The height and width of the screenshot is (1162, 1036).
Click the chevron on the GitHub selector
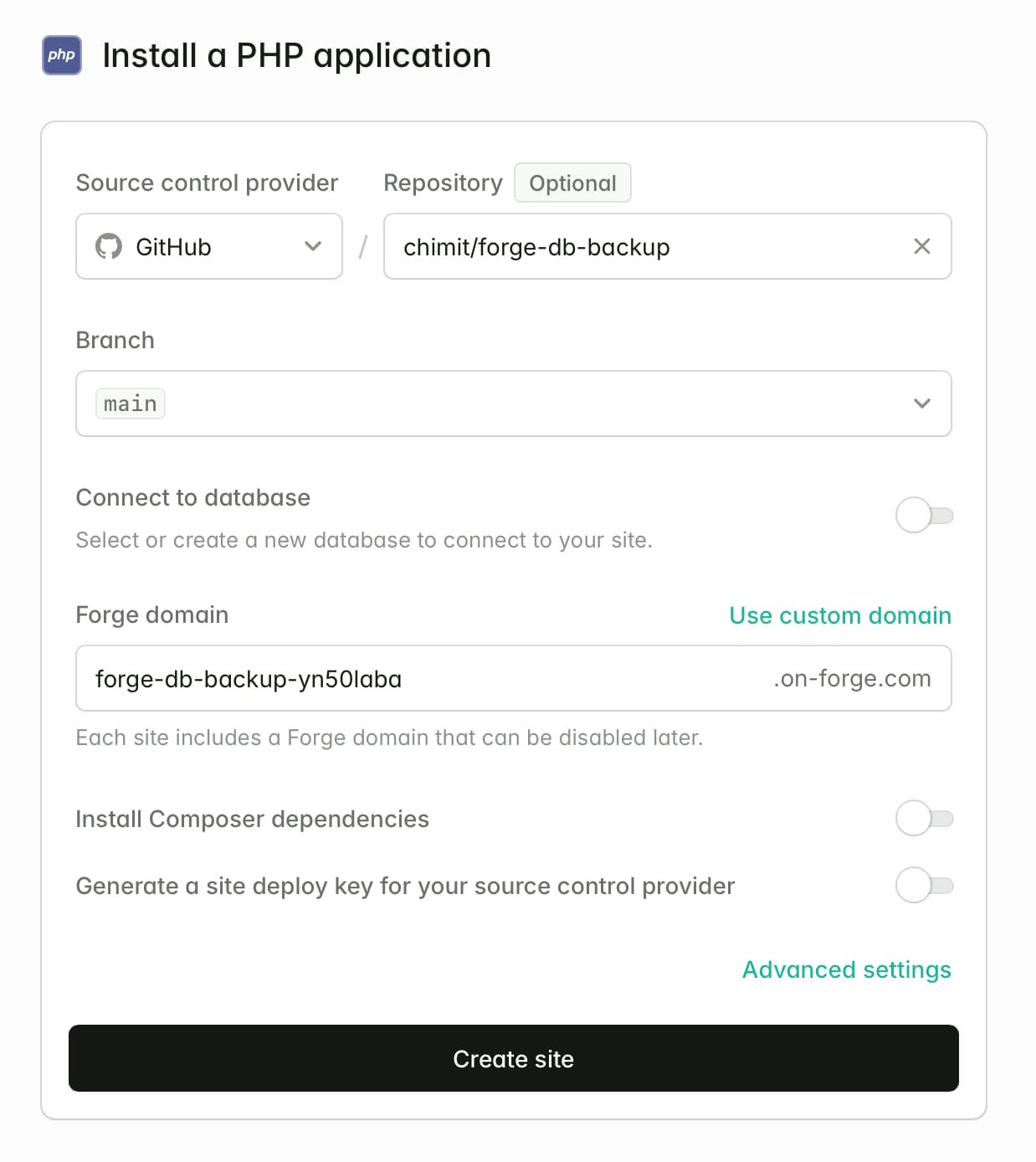(x=313, y=246)
